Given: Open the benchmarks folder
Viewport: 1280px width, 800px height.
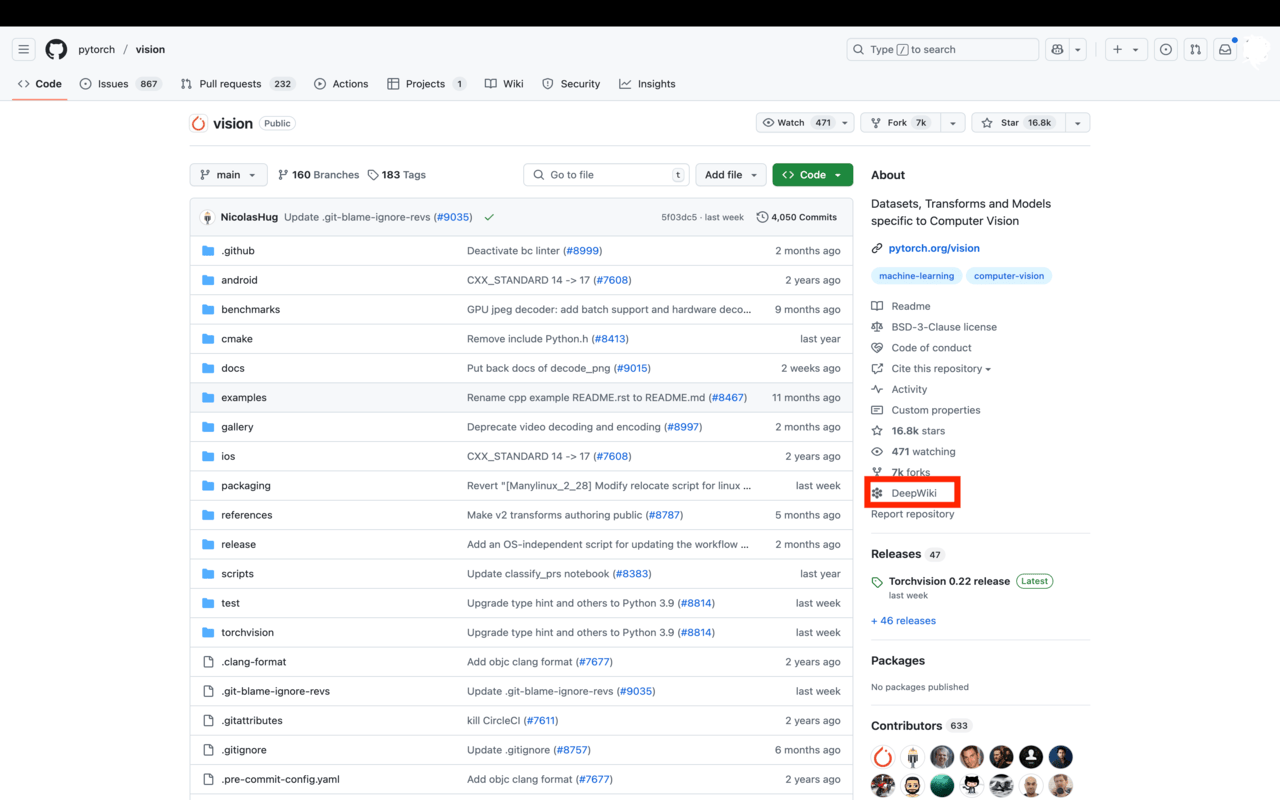Looking at the screenshot, I should click(x=250, y=310).
